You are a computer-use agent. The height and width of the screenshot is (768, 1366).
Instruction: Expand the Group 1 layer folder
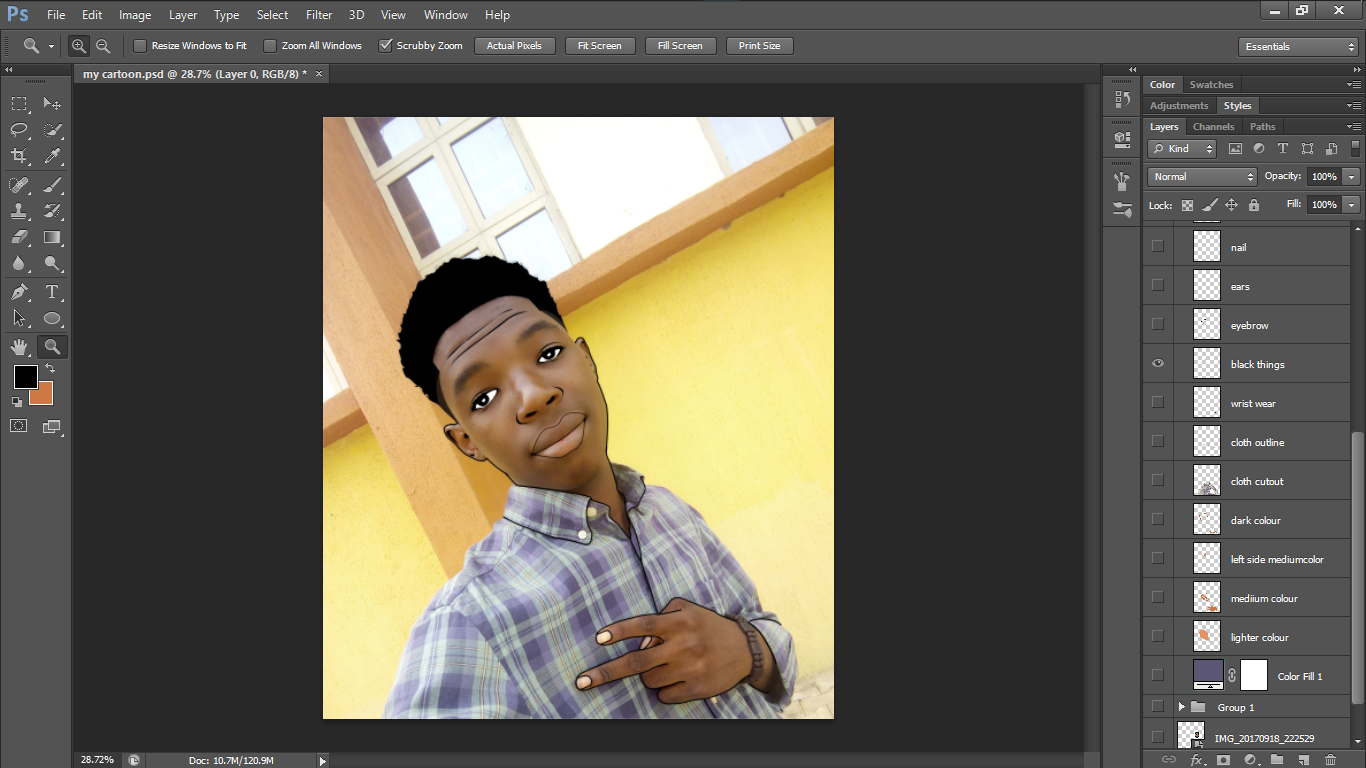1181,707
